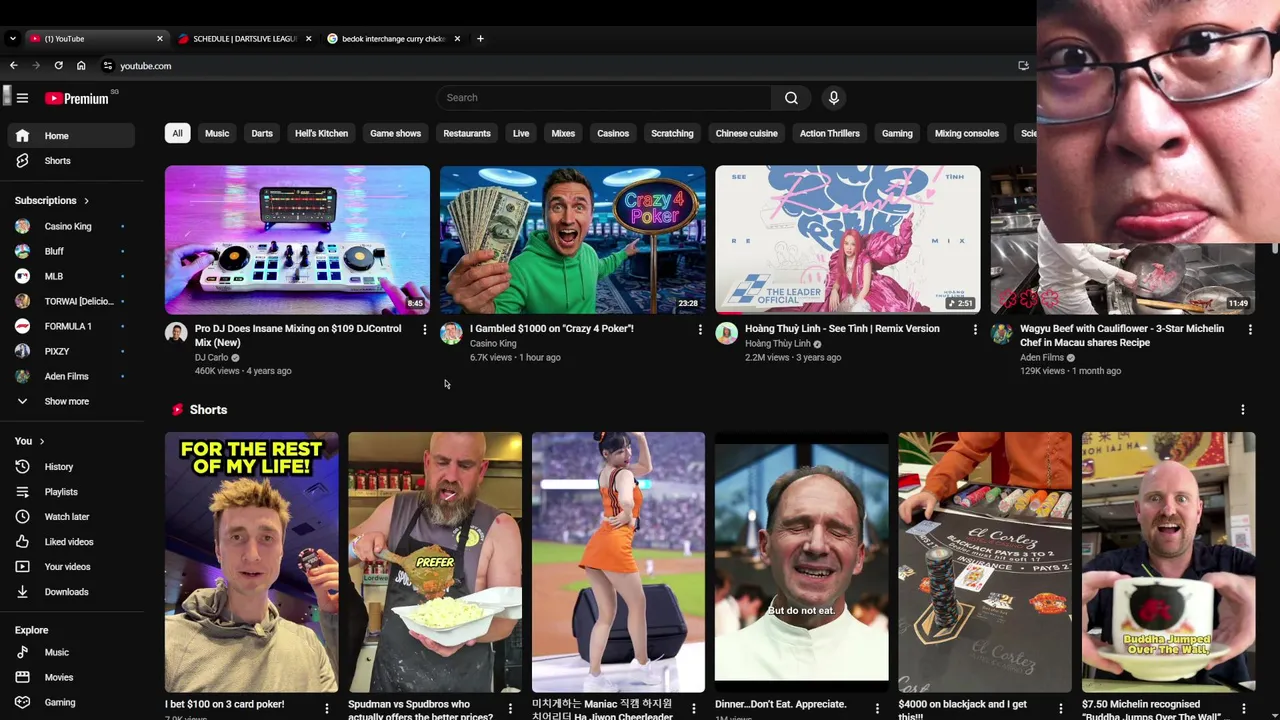Open History in sidebar
1280x720 pixels.
70,467
